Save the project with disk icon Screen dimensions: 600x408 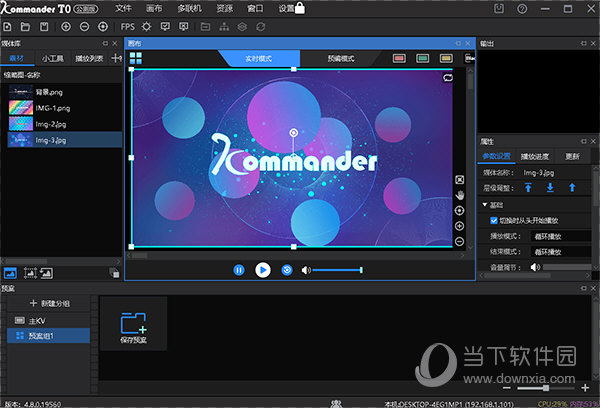(x=44, y=27)
